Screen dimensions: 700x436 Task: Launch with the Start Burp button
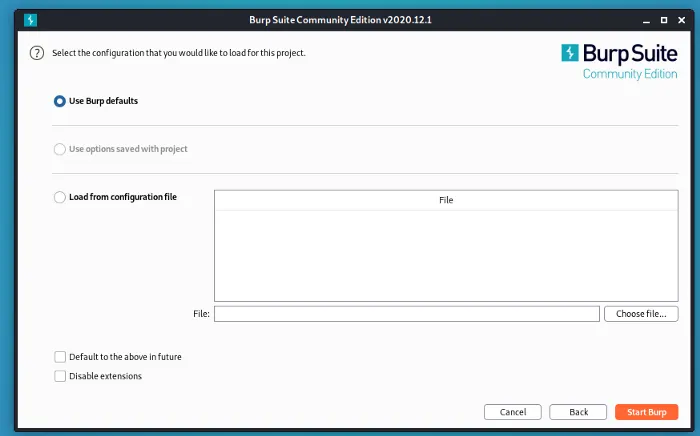click(x=646, y=412)
